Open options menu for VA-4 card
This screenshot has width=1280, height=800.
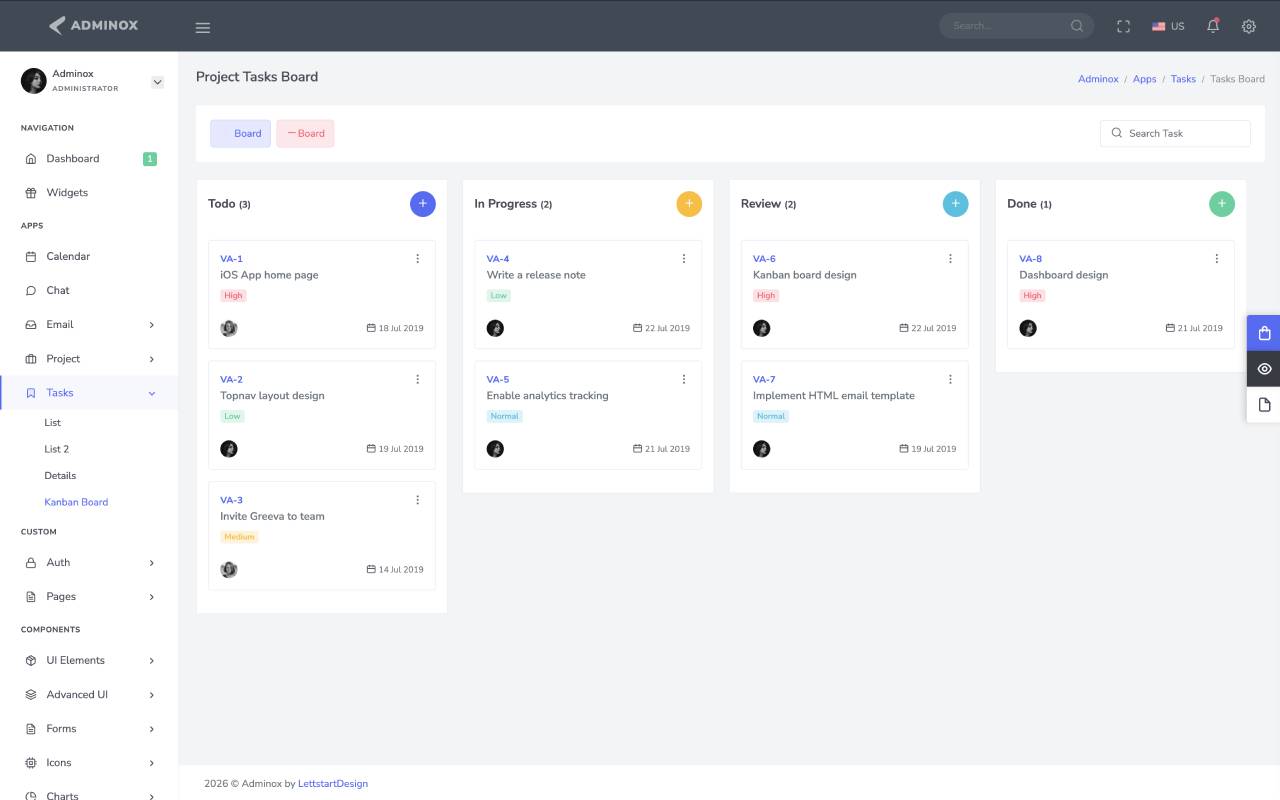pyautogui.click(x=684, y=259)
